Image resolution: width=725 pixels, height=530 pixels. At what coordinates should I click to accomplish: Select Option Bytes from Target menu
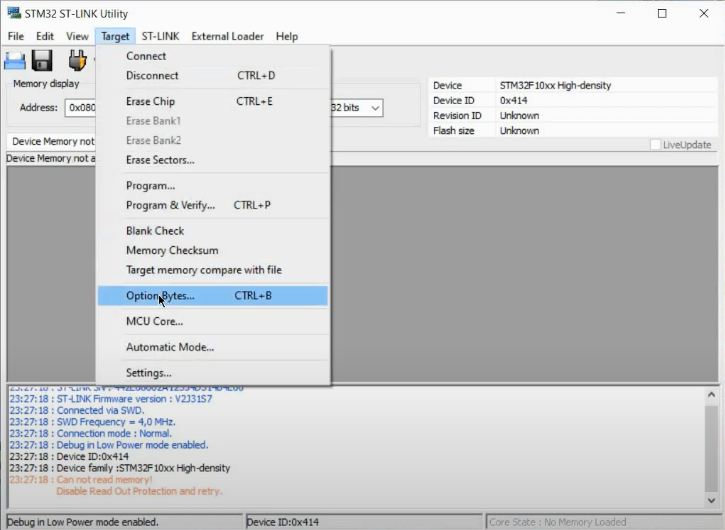pyautogui.click(x=160, y=296)
